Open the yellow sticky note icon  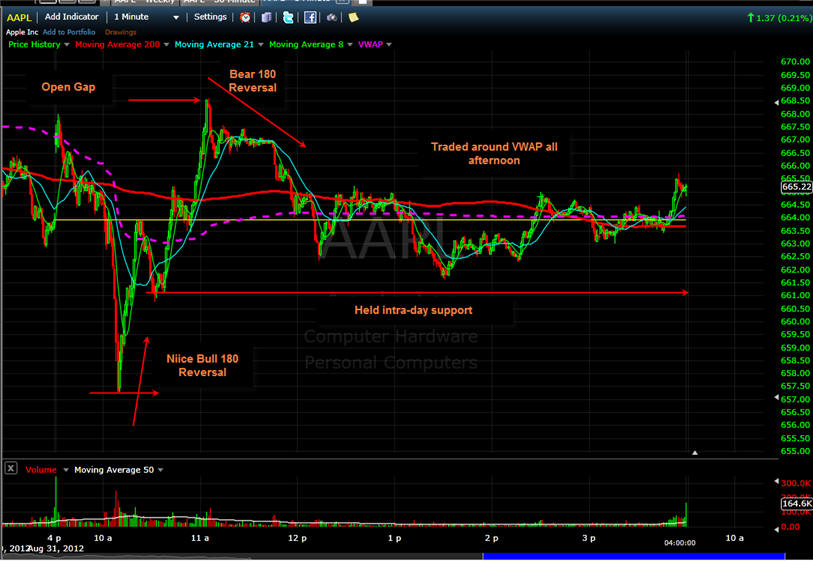(354, 18)
